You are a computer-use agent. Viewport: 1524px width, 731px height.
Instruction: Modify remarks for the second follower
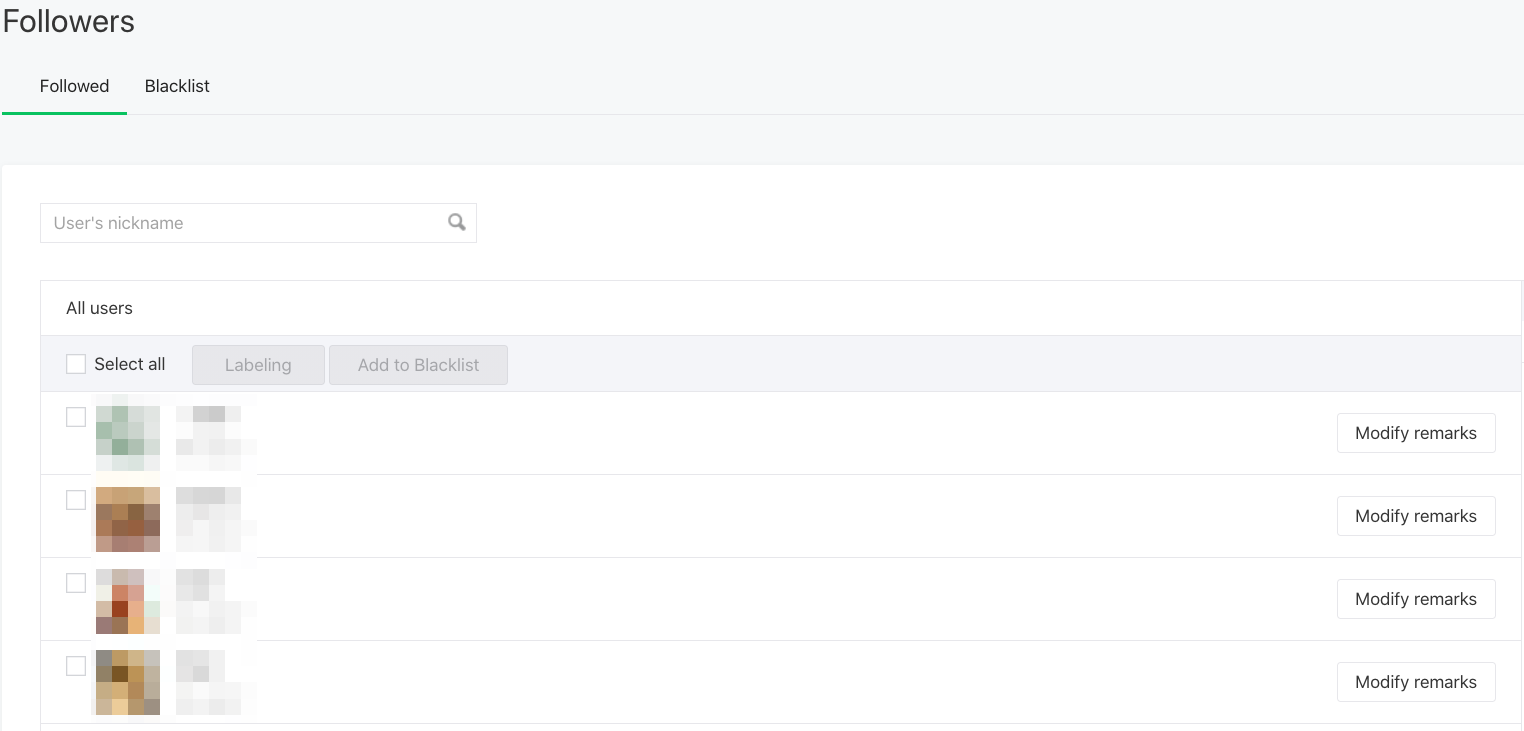pos(1415,516)
